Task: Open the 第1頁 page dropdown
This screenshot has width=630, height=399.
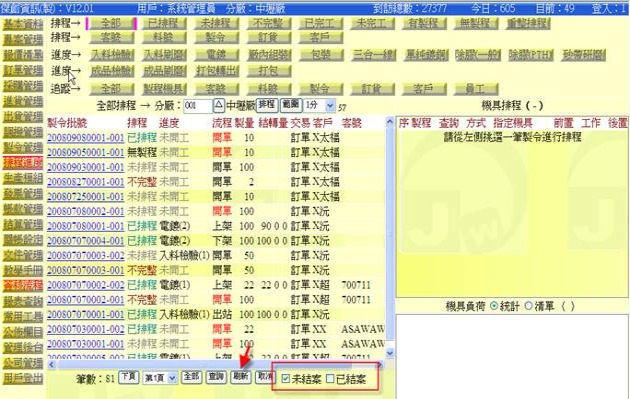Action: click(x=160, y=378)
